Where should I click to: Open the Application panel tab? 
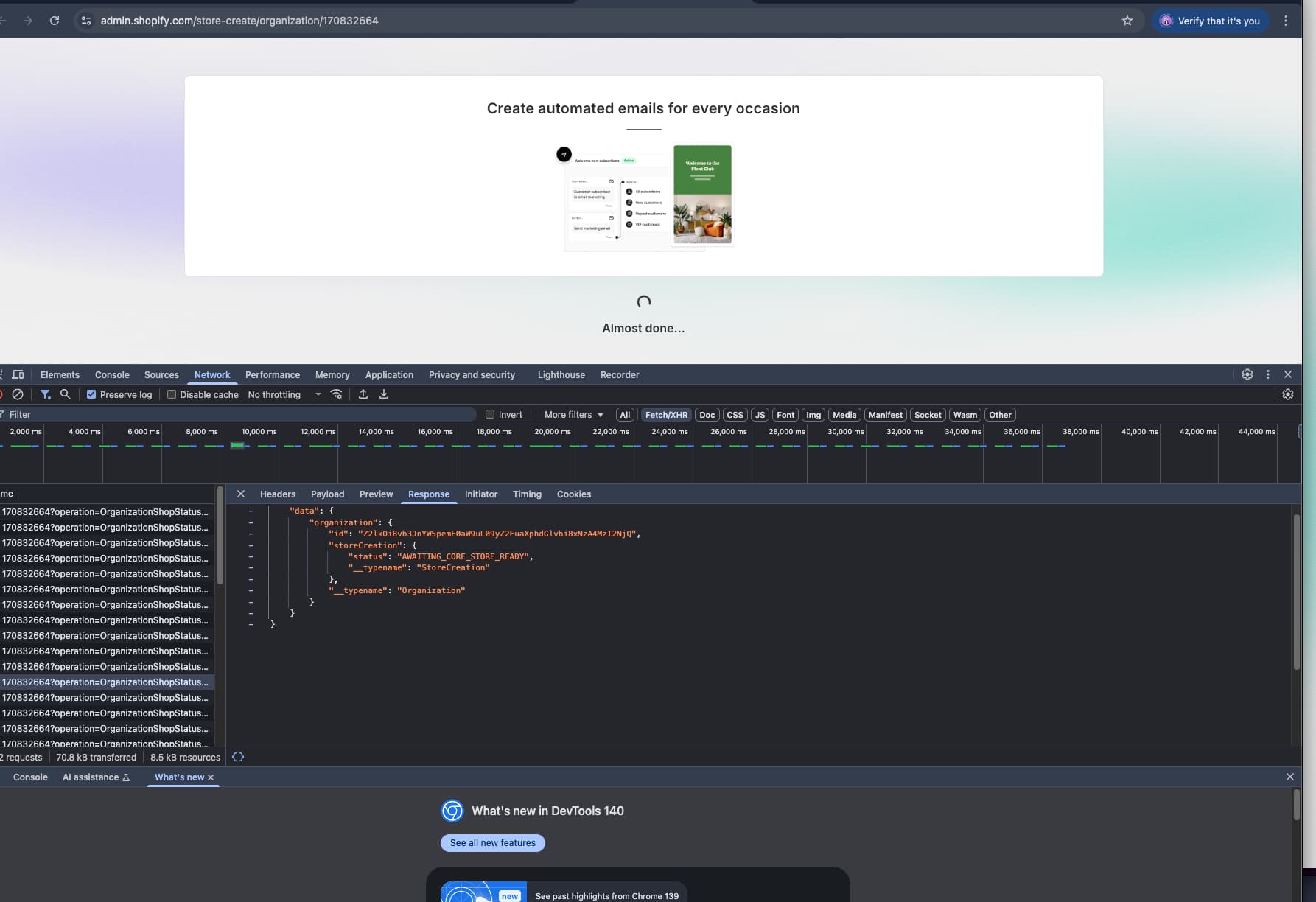point(389,374)
